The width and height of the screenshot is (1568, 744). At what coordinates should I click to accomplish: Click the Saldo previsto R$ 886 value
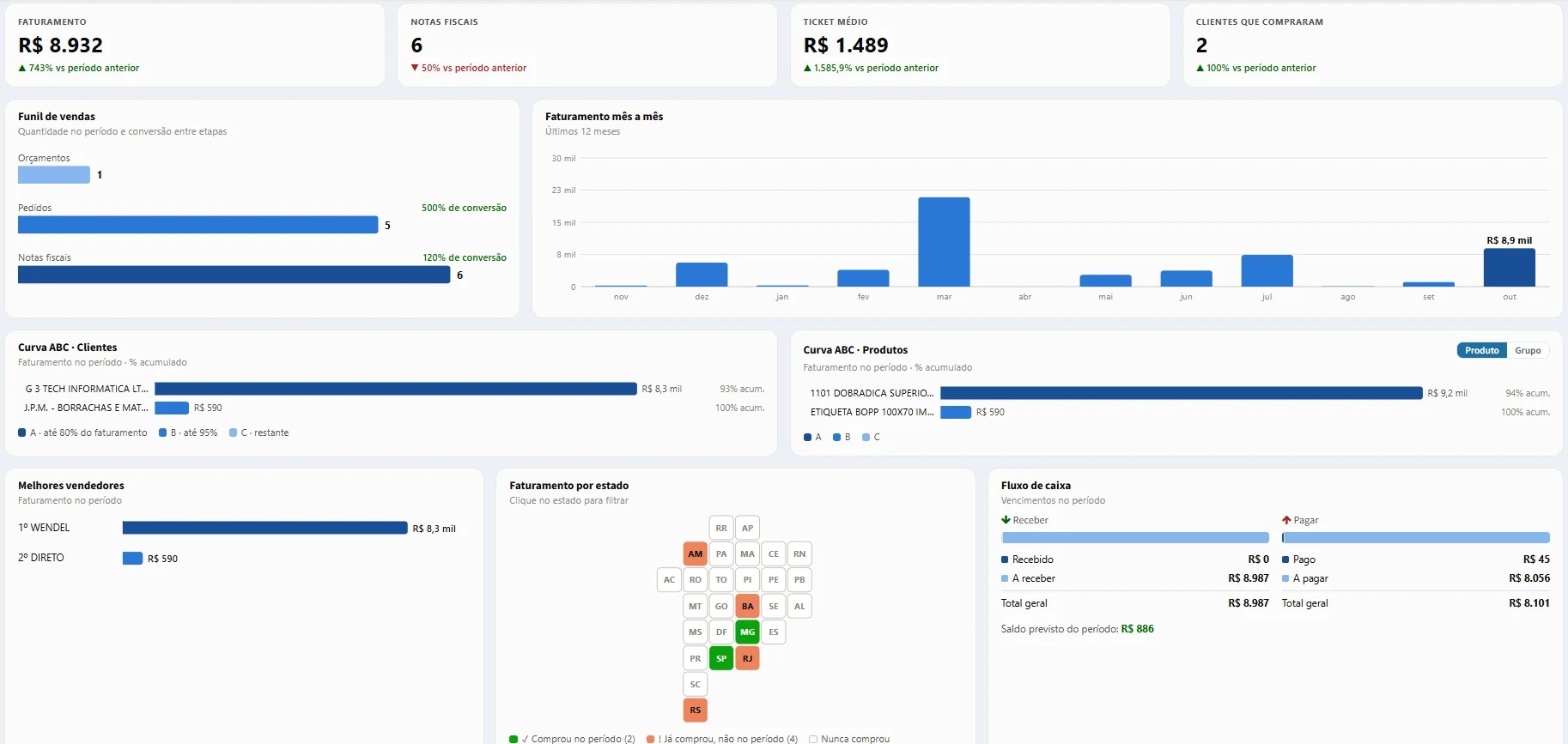coord(1137,629)
